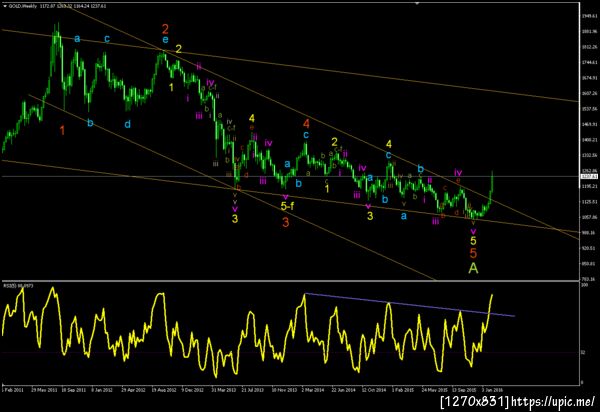Screen dimensions: 600x412
Task: Click the RSI indicator label in the lower pane
Action: point(18,286)
